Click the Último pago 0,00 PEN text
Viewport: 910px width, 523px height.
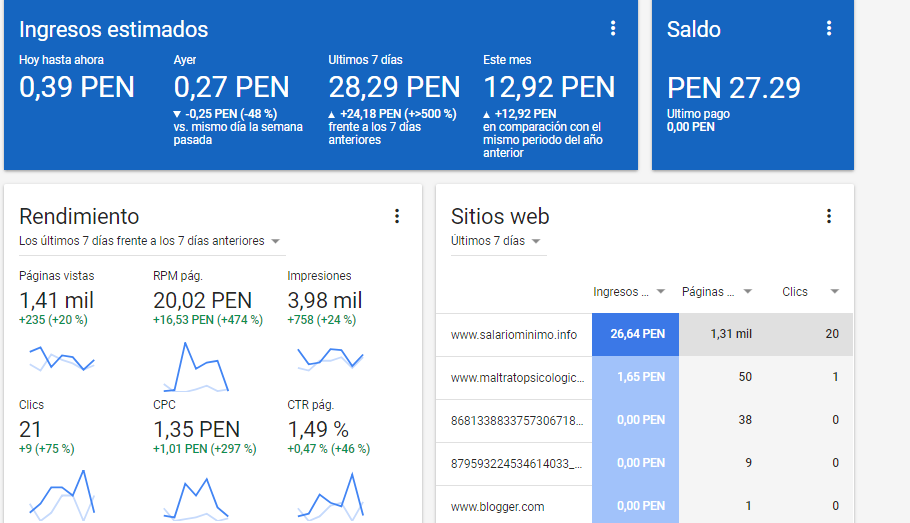click(698, 120)
